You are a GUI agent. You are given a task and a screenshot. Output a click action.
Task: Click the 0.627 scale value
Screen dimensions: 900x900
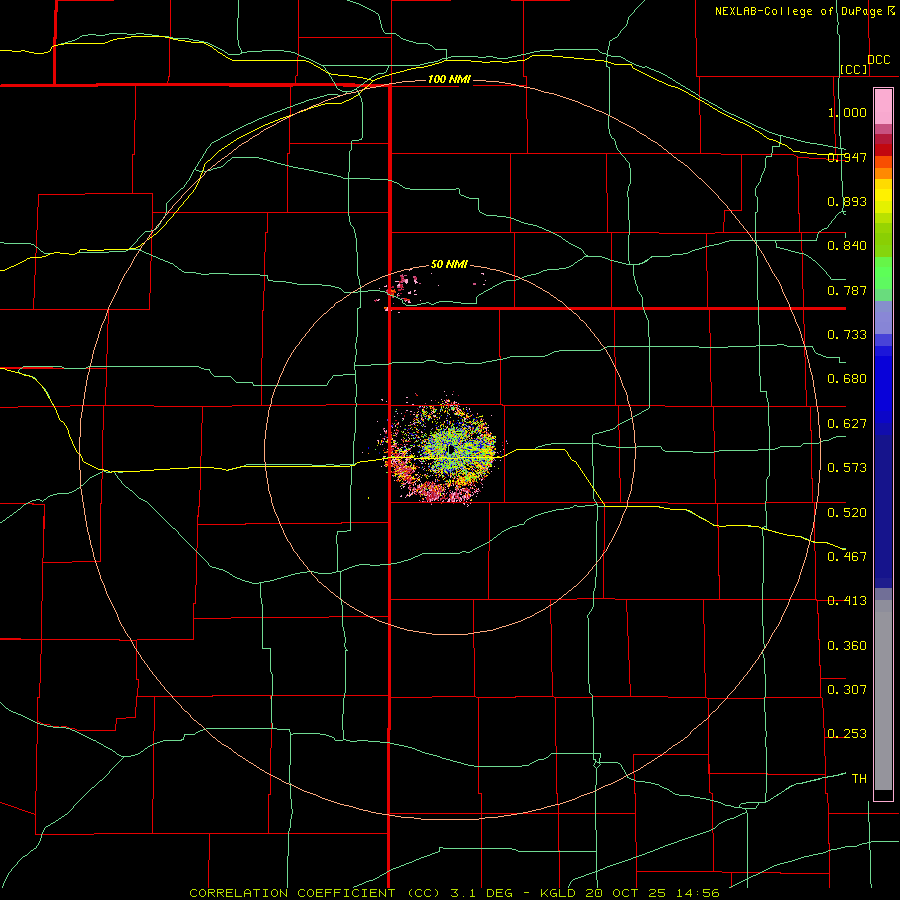pos(847,424)
